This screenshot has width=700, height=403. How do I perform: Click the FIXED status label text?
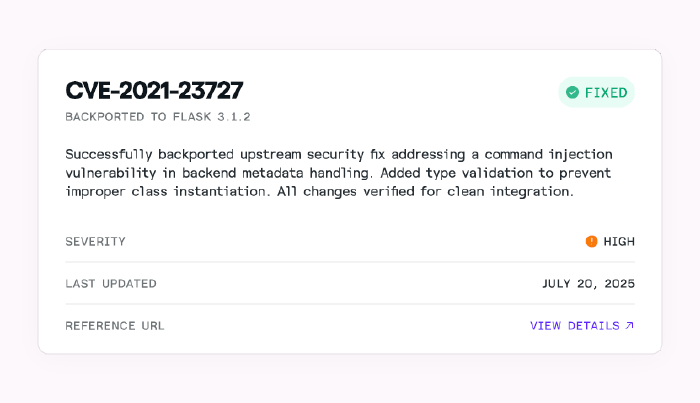pyautogui.click(x=606, y=93)
